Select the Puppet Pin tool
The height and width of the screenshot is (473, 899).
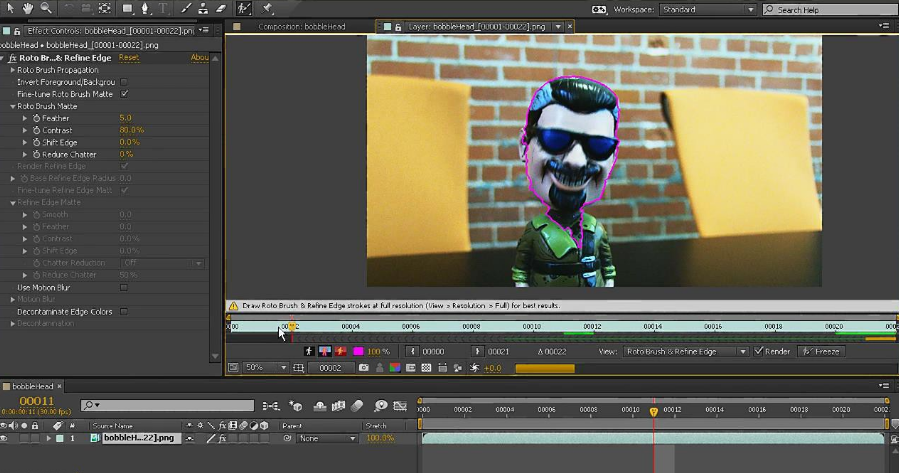point(267,9)
